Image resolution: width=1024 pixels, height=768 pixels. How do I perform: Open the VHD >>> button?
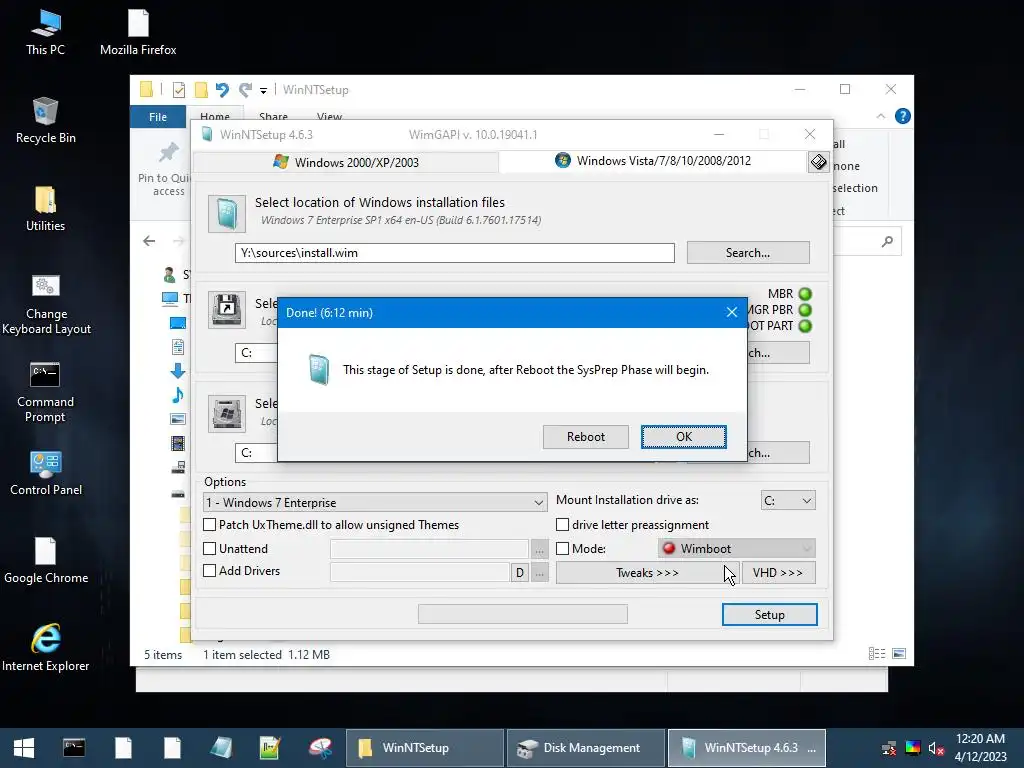778,573
